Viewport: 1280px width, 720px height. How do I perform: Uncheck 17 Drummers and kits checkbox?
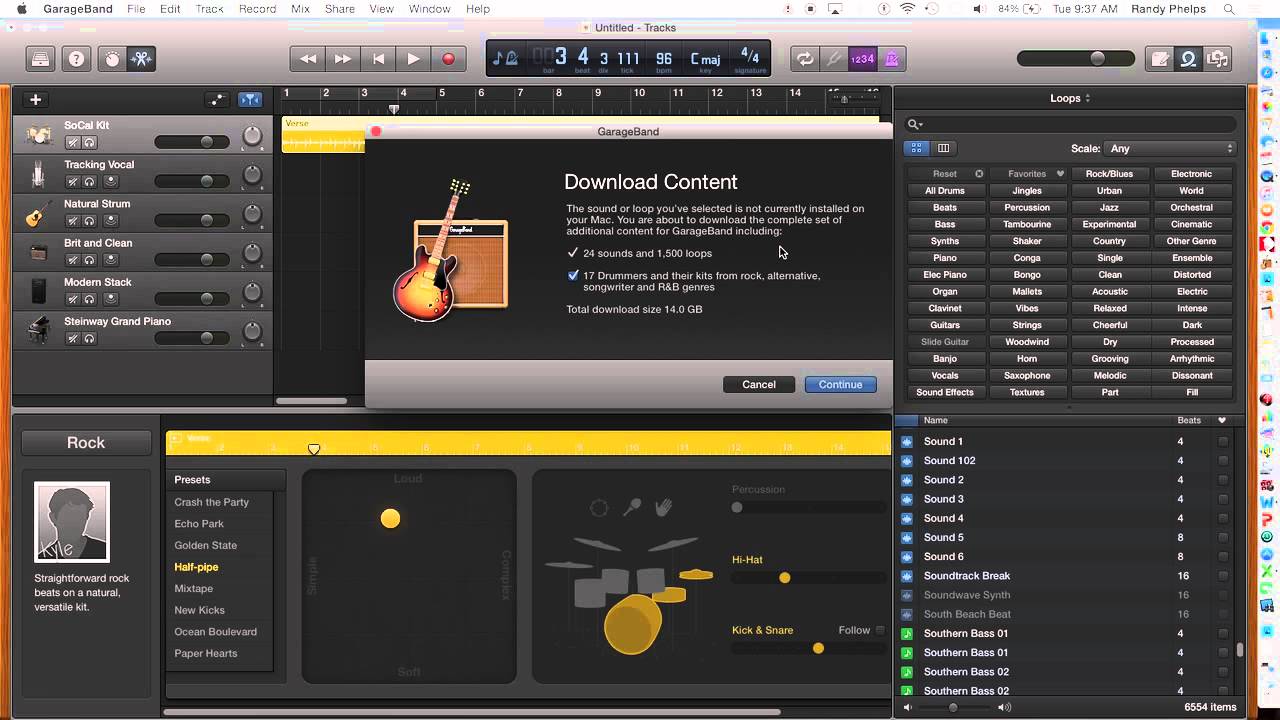tap(573, 275)
